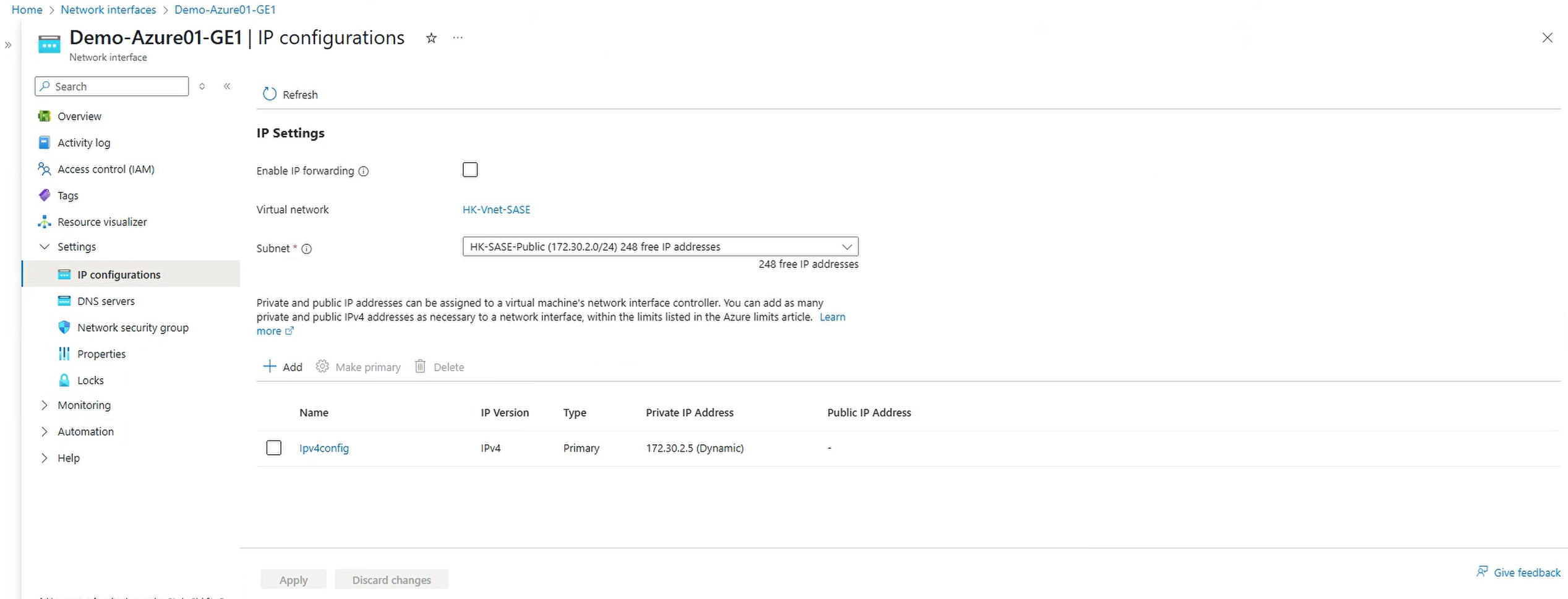Open DNS servers menu item
This screenshot has height=599, width=1568.
pyautogui.click(x=106, y=301)
